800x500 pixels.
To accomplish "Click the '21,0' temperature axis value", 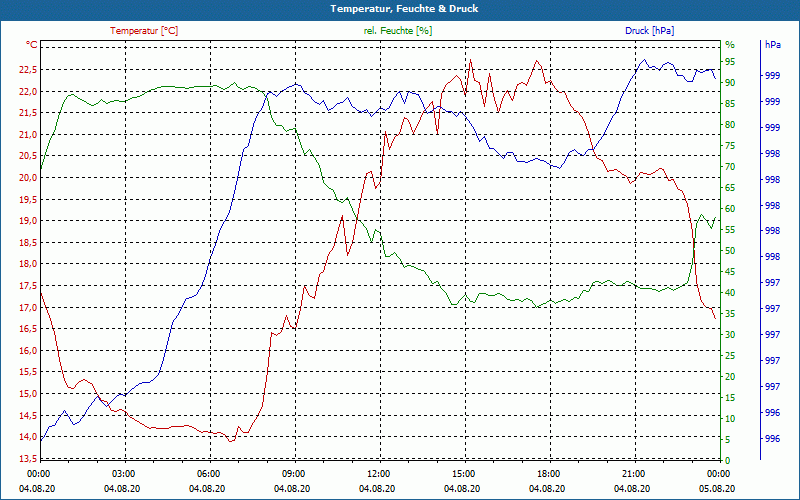I will pos(28,135).
